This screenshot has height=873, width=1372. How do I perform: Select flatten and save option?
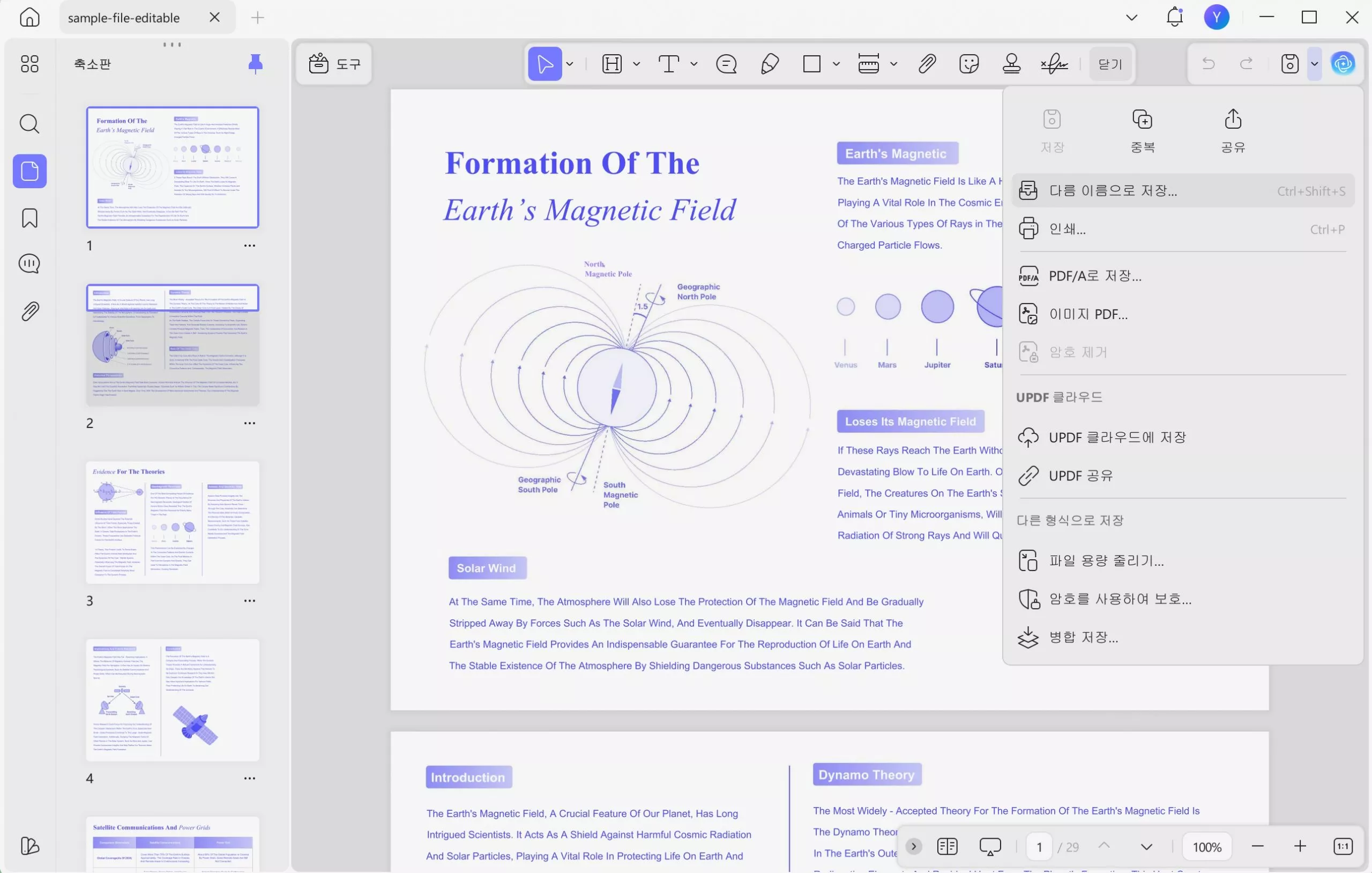1182,638
